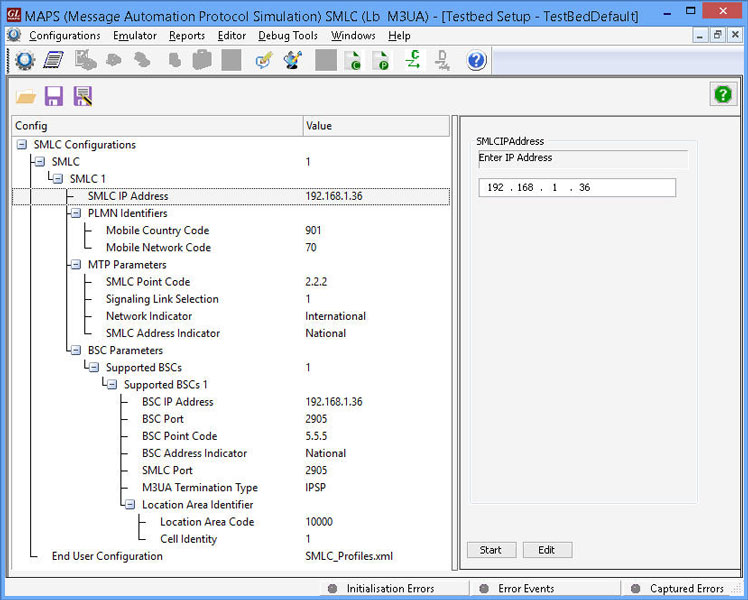Viewport: 748px width, 600px height.
Task: Select the SMLC Port row
Action: point(231,471)
